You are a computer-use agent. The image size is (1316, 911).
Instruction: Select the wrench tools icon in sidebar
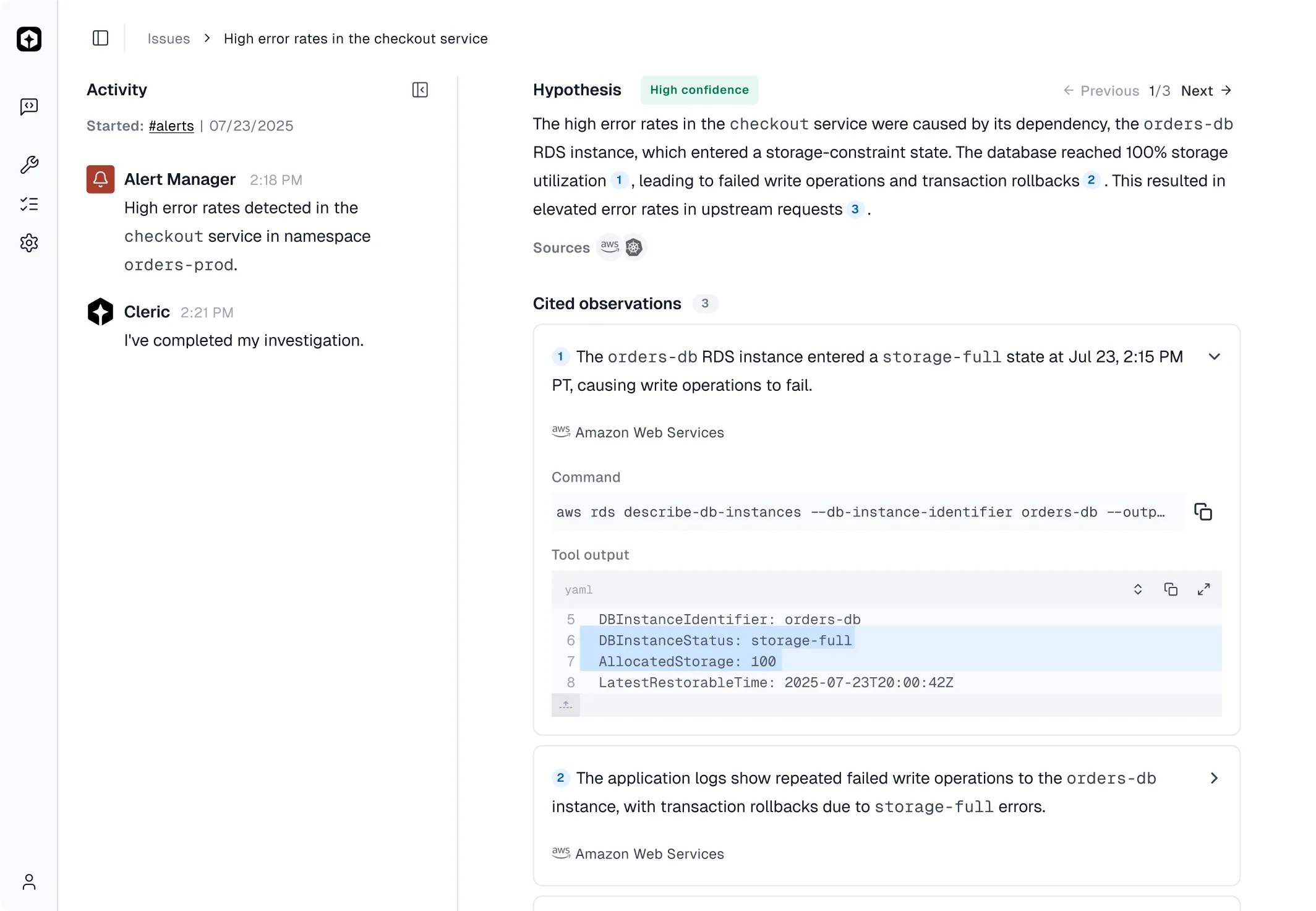coord(29,165)
